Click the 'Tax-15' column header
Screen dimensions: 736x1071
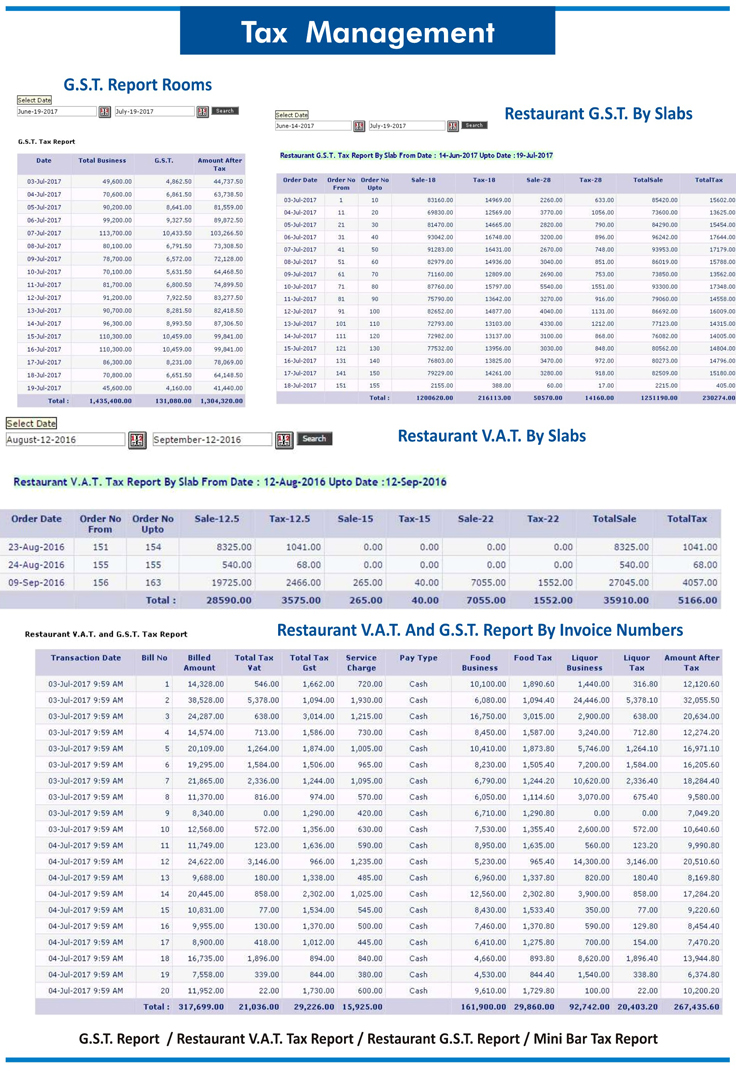pyautogui.click(x=414, y=519)
